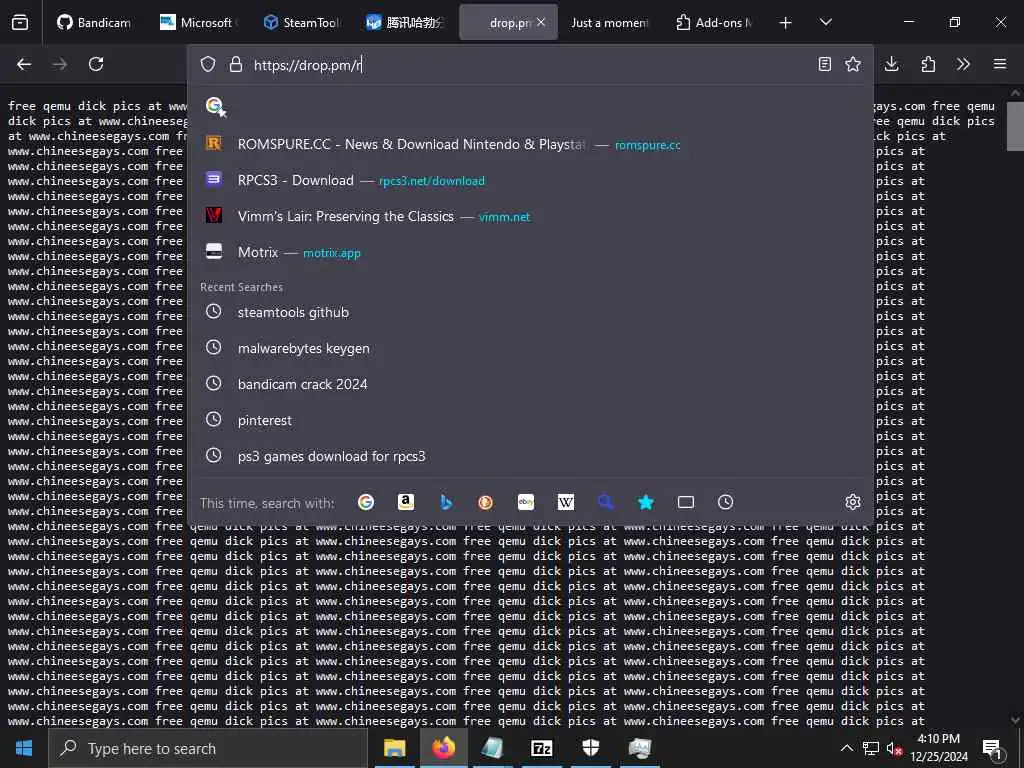Reload the current page
1024x768 pixels.
point(96,64)
